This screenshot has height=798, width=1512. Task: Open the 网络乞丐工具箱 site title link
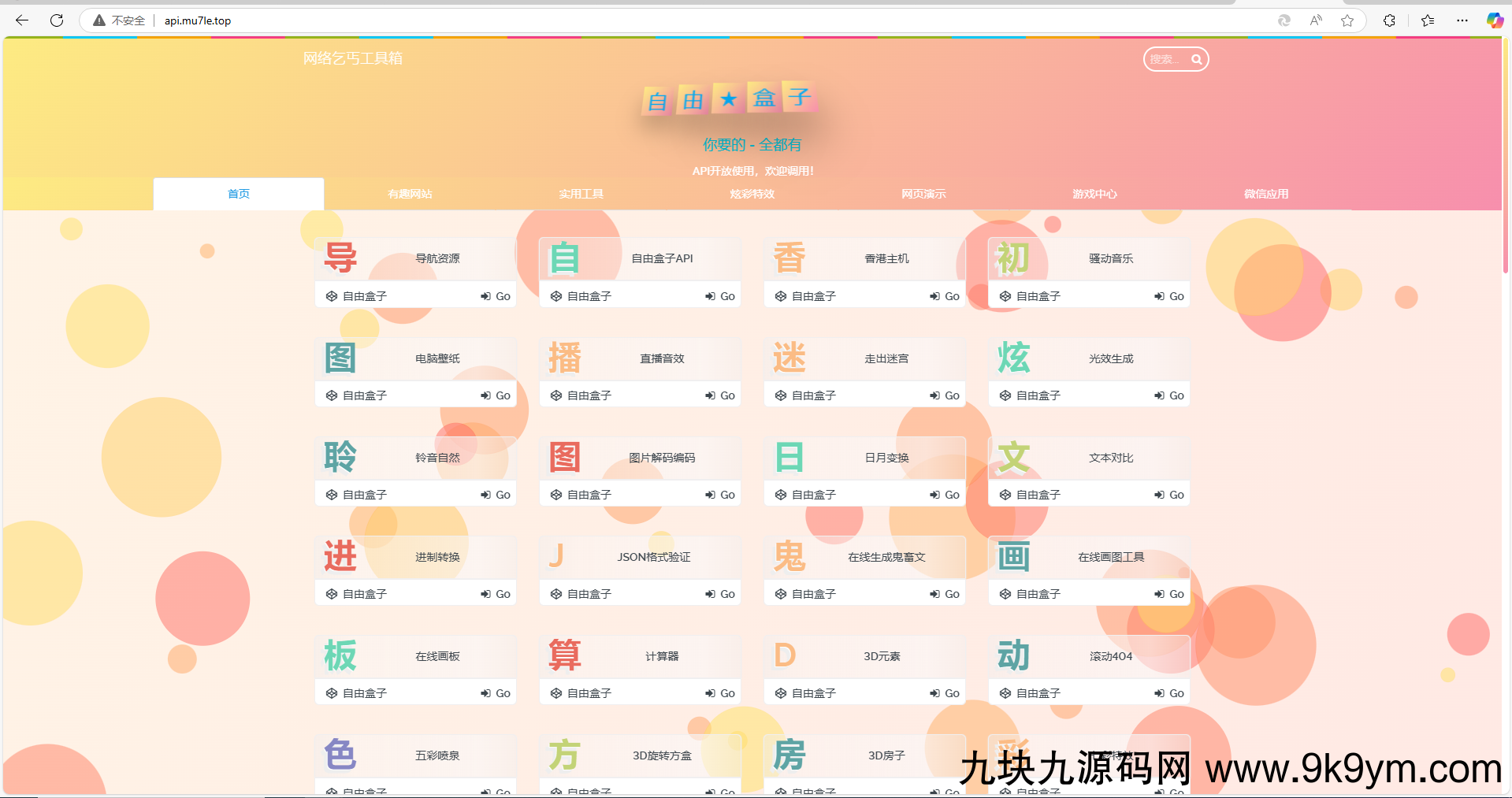click(353, 58)
